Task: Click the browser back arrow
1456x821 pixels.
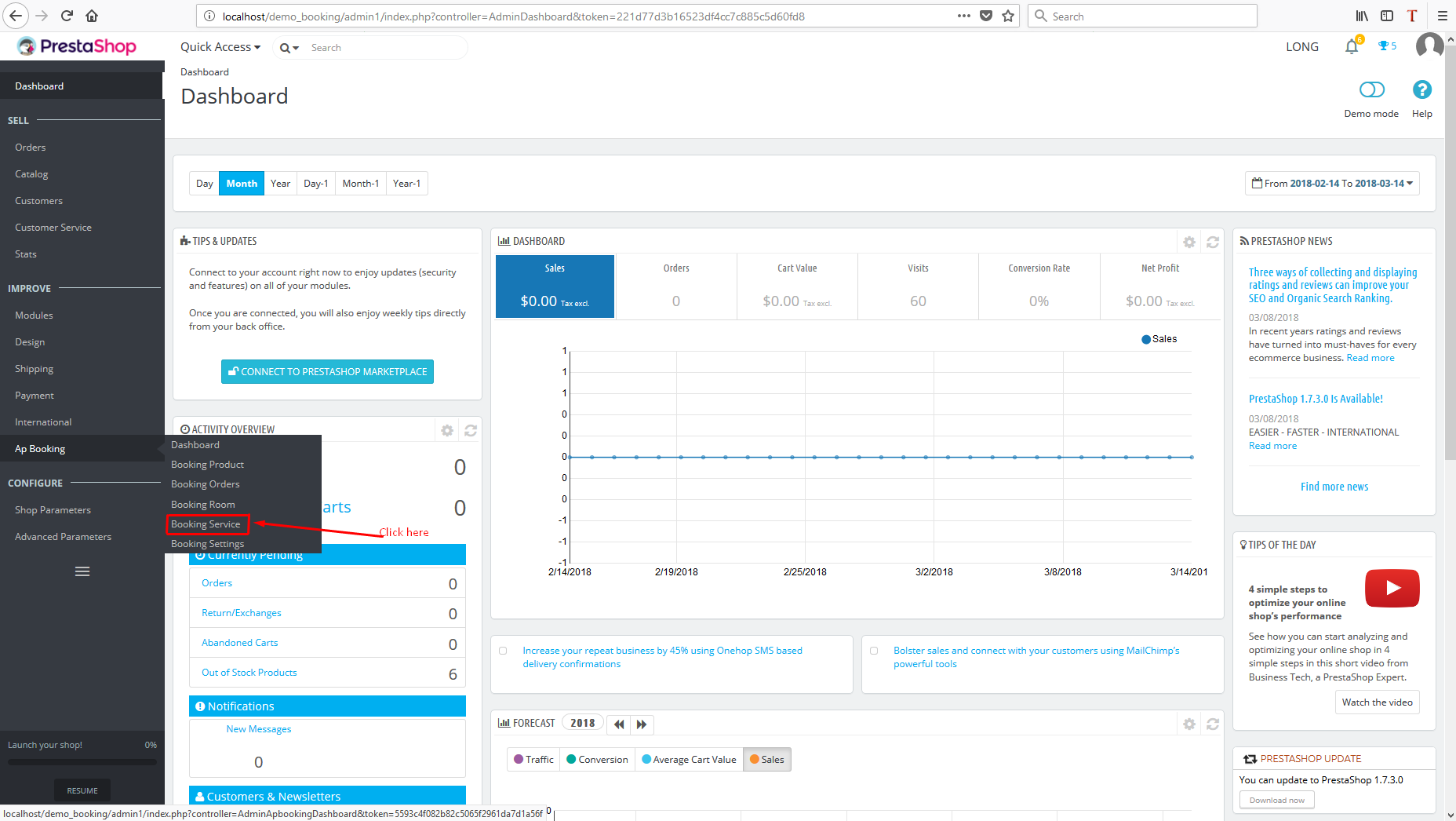Action: tap(16, 16)
